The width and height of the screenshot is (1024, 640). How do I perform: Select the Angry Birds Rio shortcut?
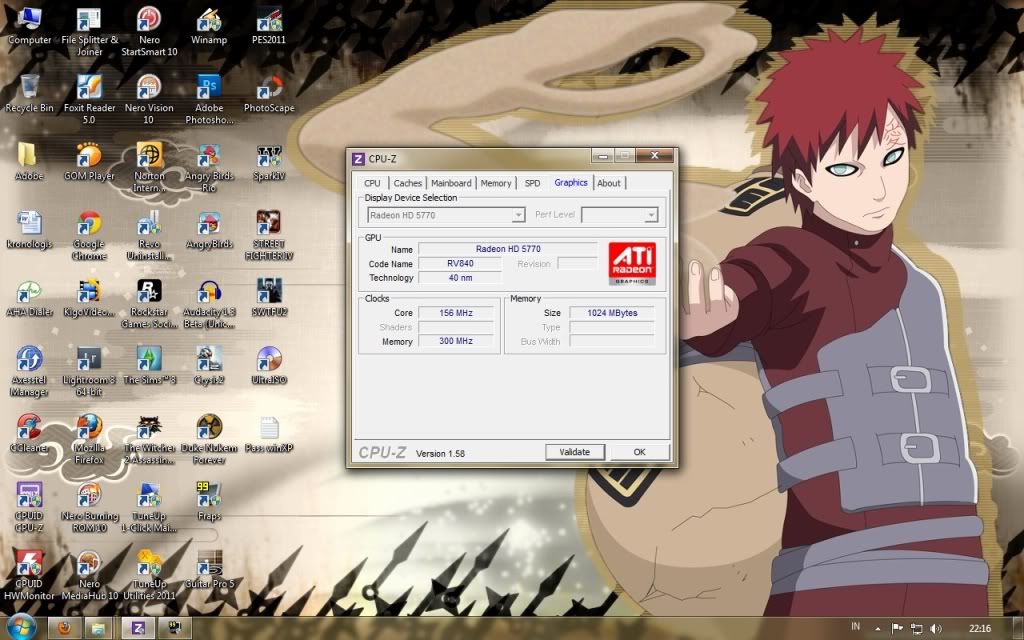(x=209, y=168)
